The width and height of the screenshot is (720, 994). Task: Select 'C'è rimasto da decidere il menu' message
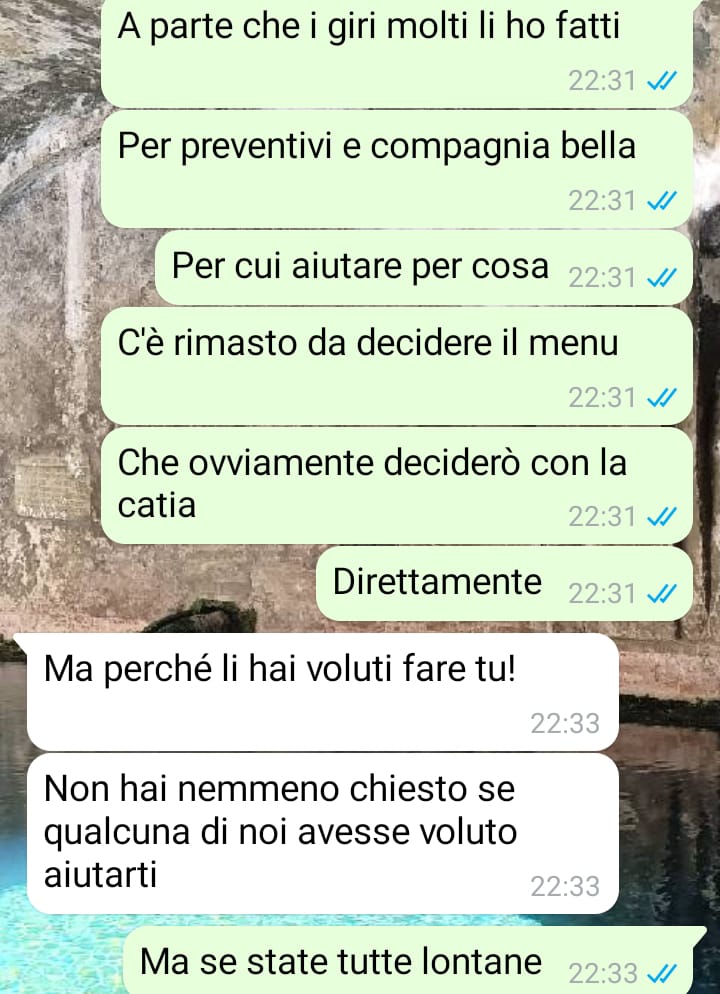tap(397, 366)
